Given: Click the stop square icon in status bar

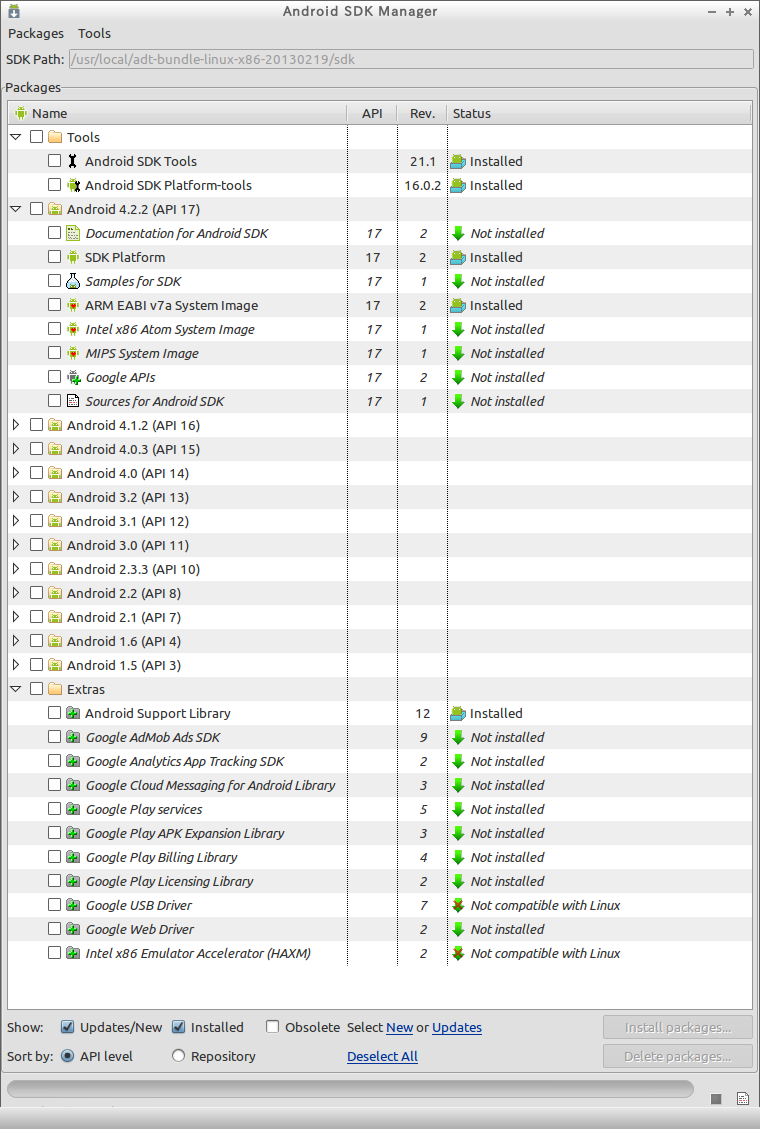Looking at the screenshot, I should click(x=716, y=1099).
